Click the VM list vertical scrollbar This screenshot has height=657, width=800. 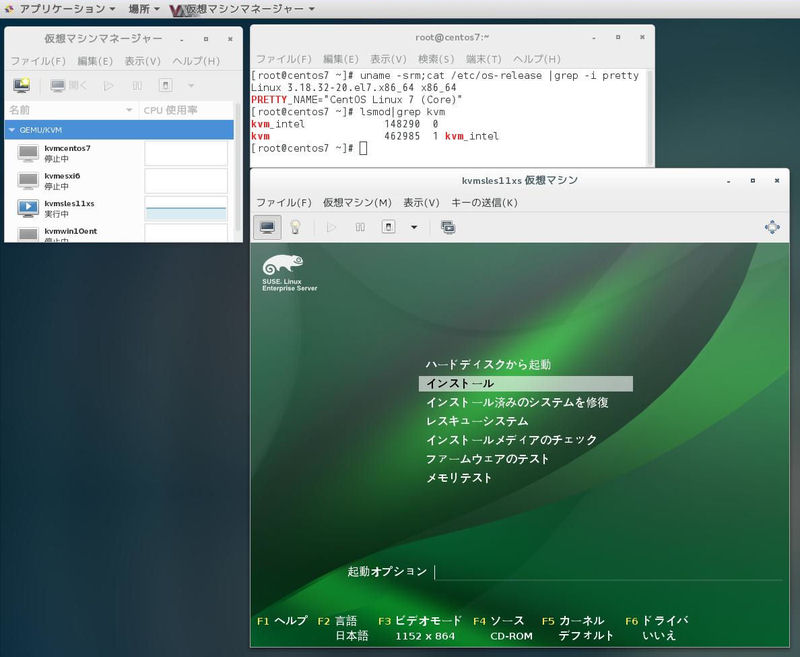click(x=237, y=168)
